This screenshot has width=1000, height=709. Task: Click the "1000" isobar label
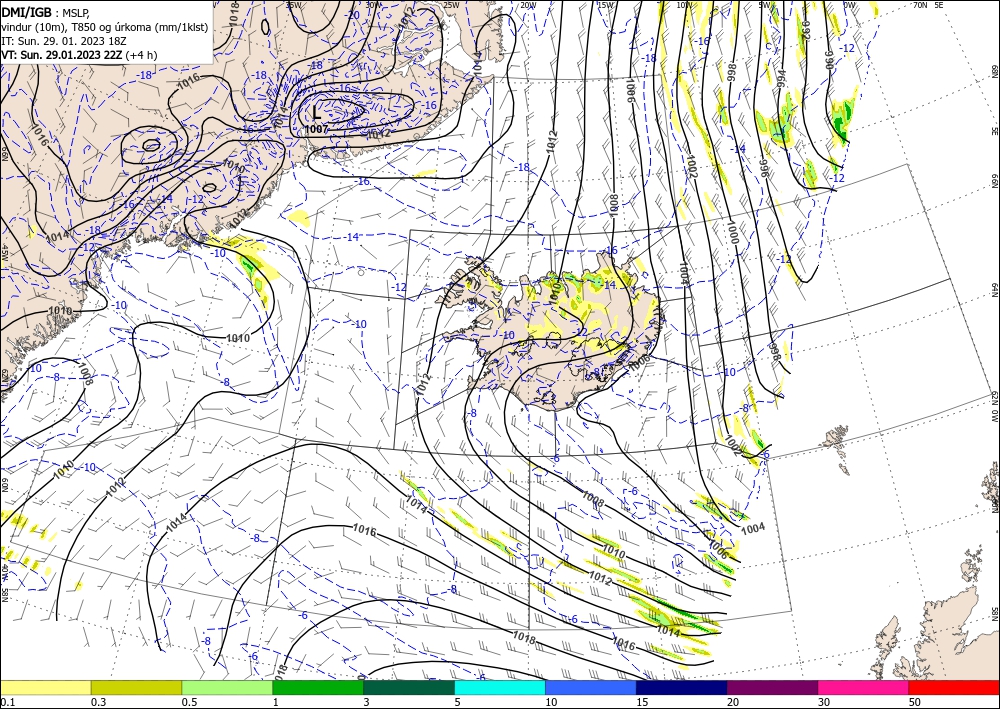pos(732,232)
